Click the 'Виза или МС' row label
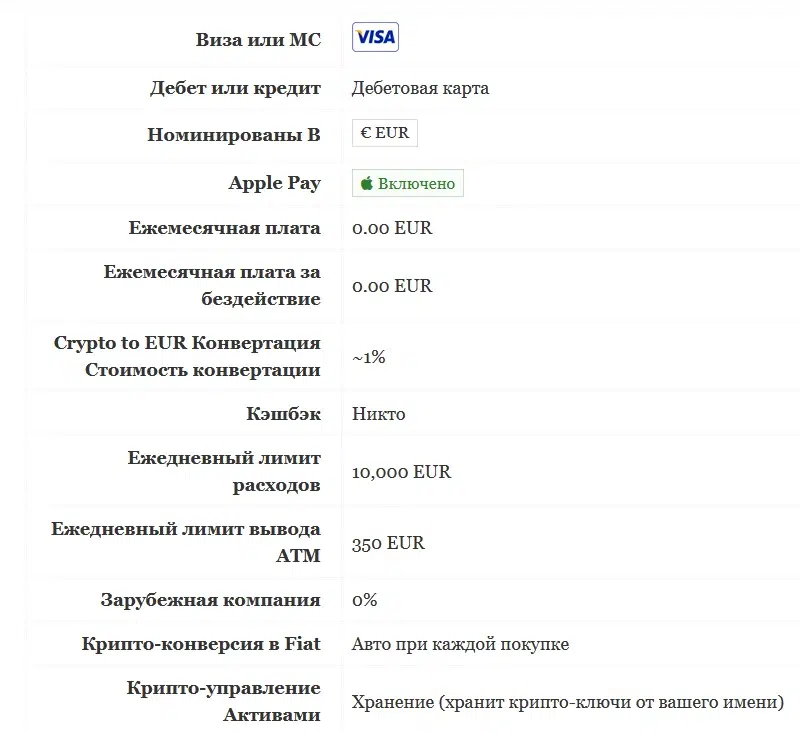This screenshot has width=800, height=732. [x=258, y=40]
